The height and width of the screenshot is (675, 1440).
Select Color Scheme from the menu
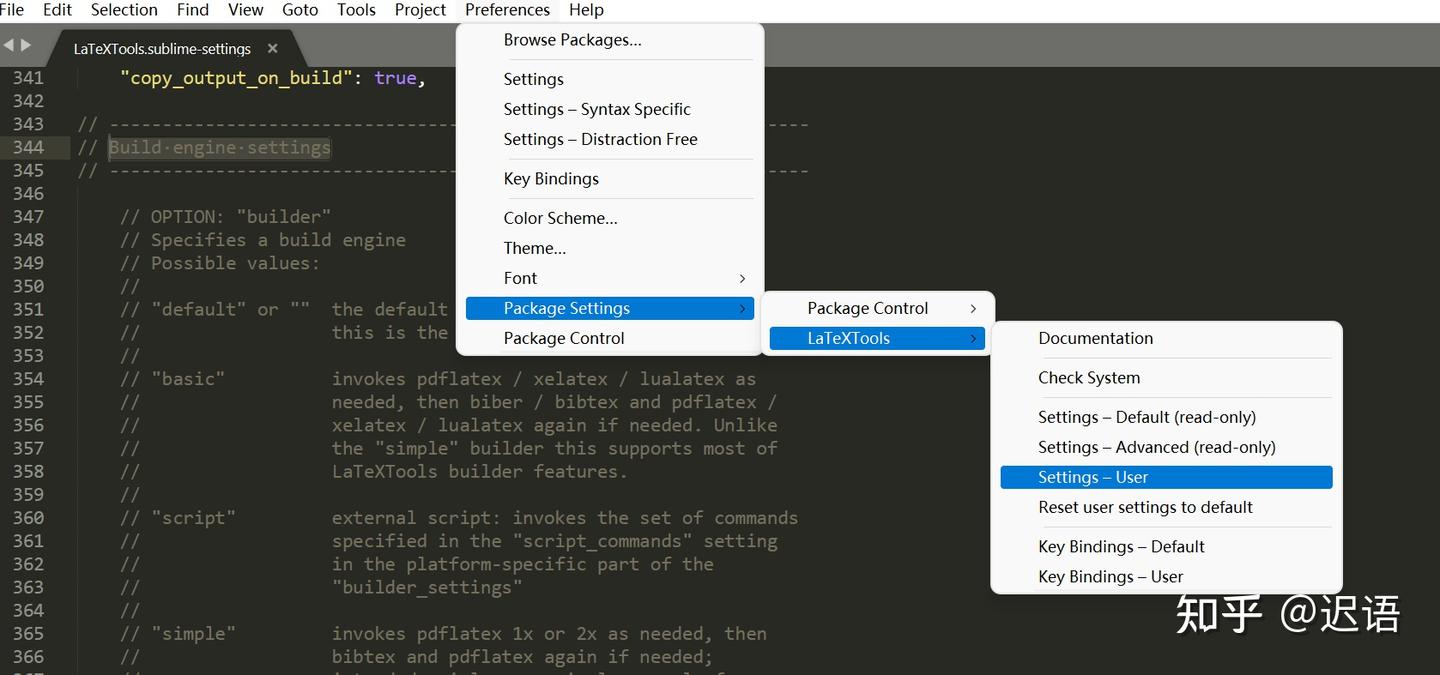(x=560, y=217)
